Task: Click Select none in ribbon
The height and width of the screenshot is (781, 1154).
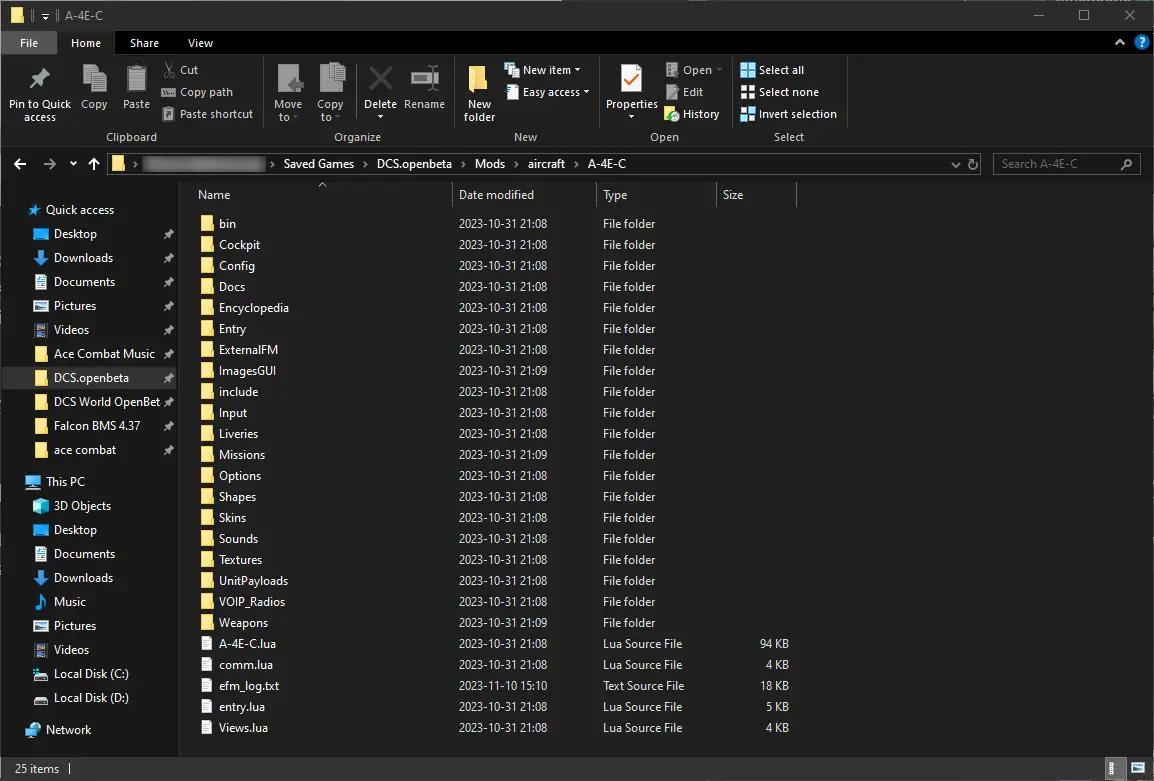Action: tap(779, 92)
